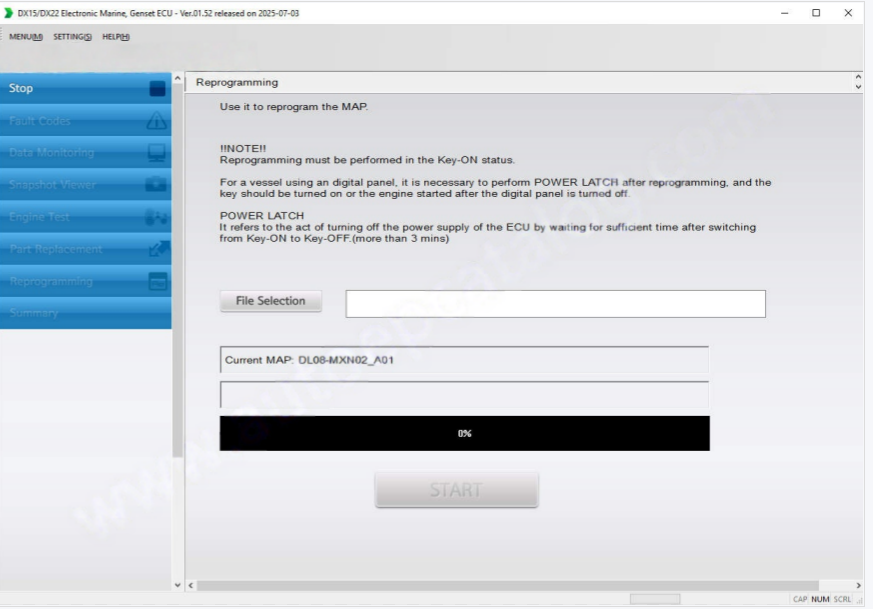Click the Reprogramming chip icon
The height and width of the screenshot is (609, 873).
157,282
